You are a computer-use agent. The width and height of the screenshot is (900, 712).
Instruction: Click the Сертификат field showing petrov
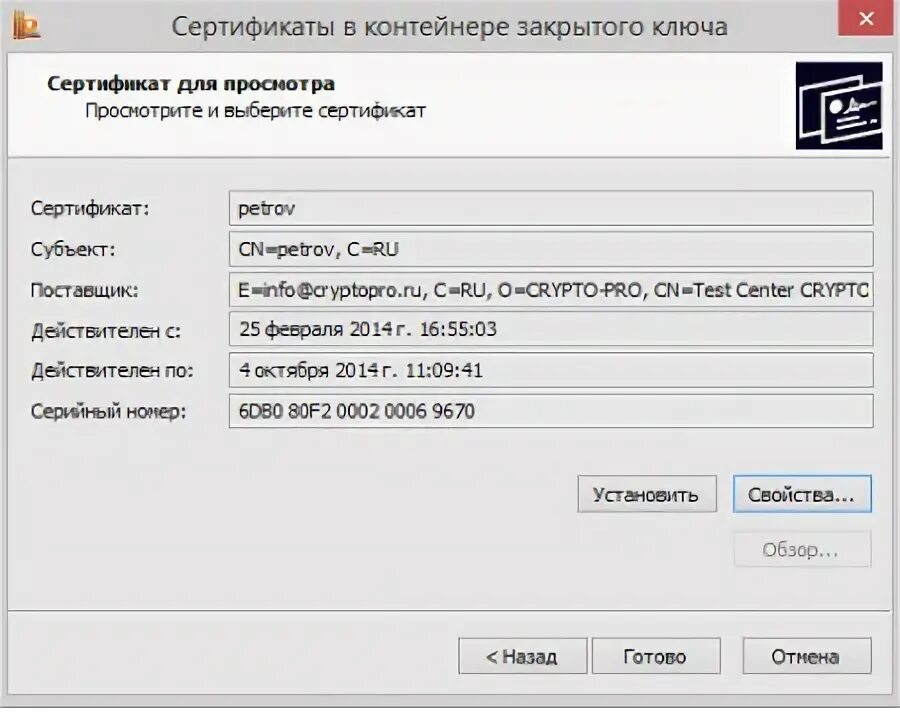pos(551,208)
